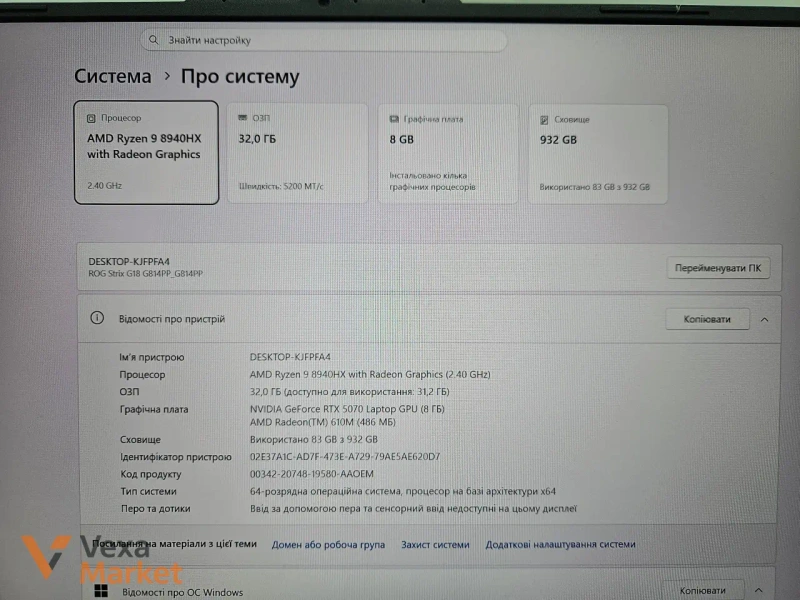Viewport: 800px width, 600px height.
Task: Click the info icon near 'Відомості про пристрій'
Action: coord(97,318)
